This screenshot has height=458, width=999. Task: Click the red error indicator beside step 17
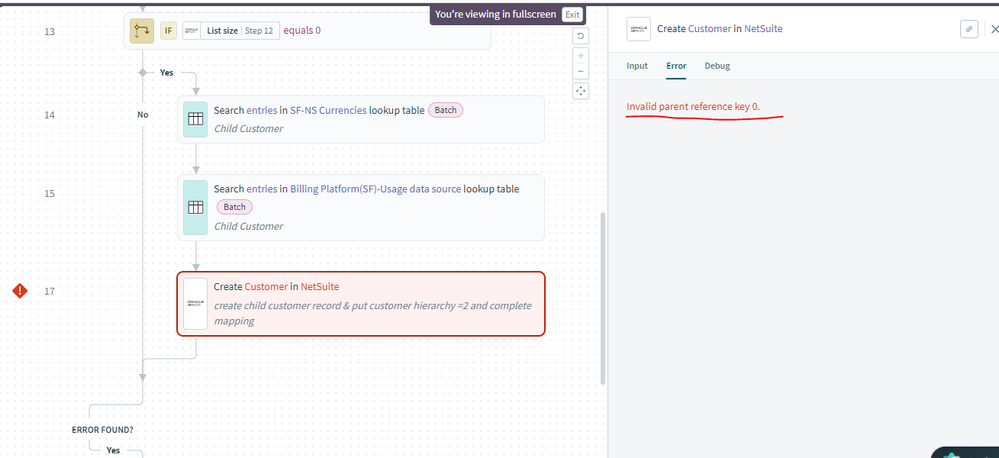click(19, 291)
